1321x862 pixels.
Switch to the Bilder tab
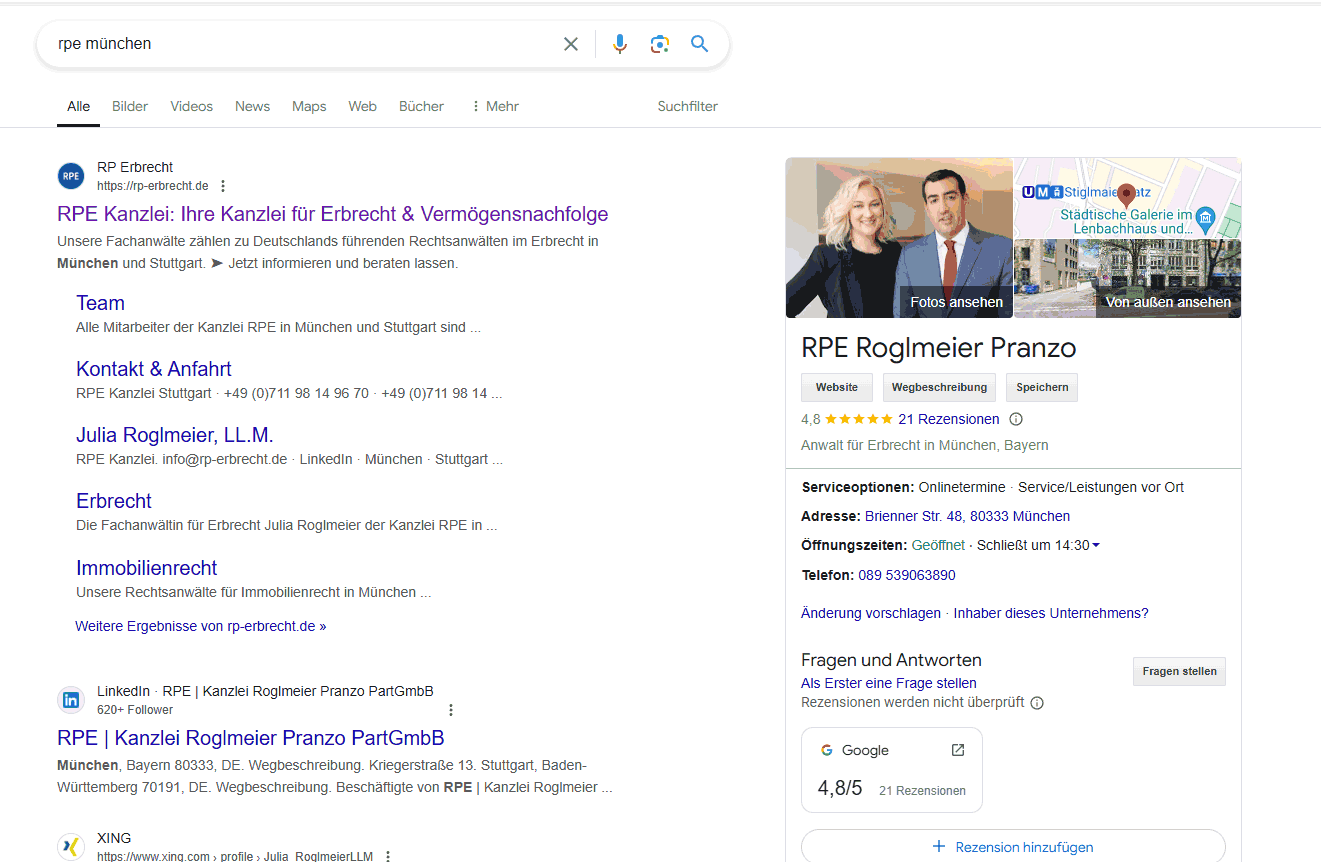coord(130,106)
